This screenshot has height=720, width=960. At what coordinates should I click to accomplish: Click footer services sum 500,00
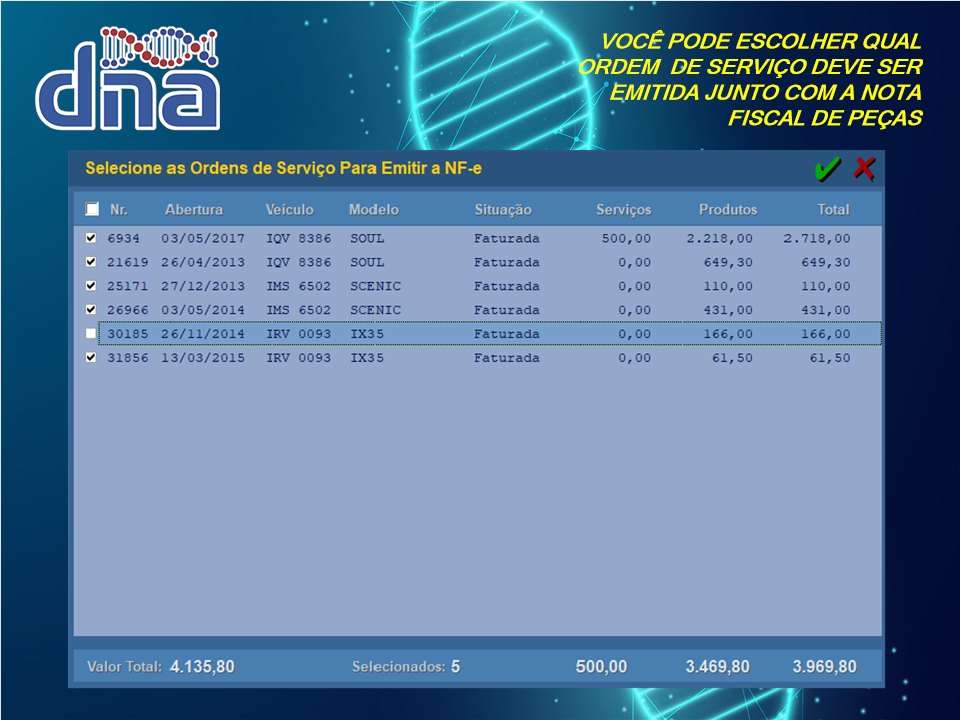[601, 667]
